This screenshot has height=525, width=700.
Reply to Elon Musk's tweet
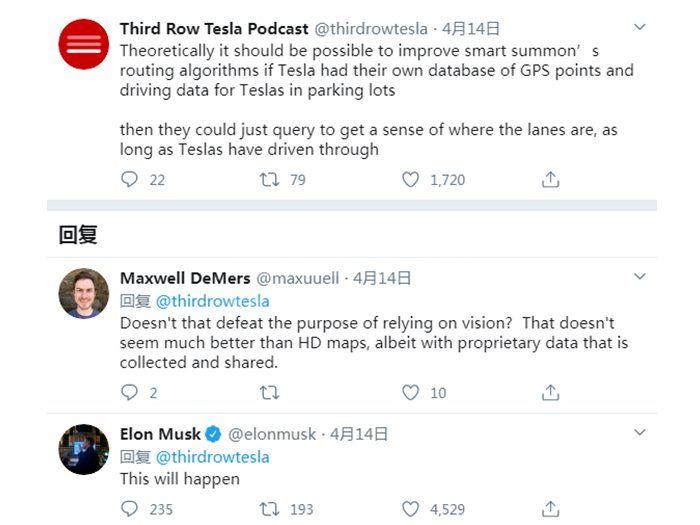[129, 509]
